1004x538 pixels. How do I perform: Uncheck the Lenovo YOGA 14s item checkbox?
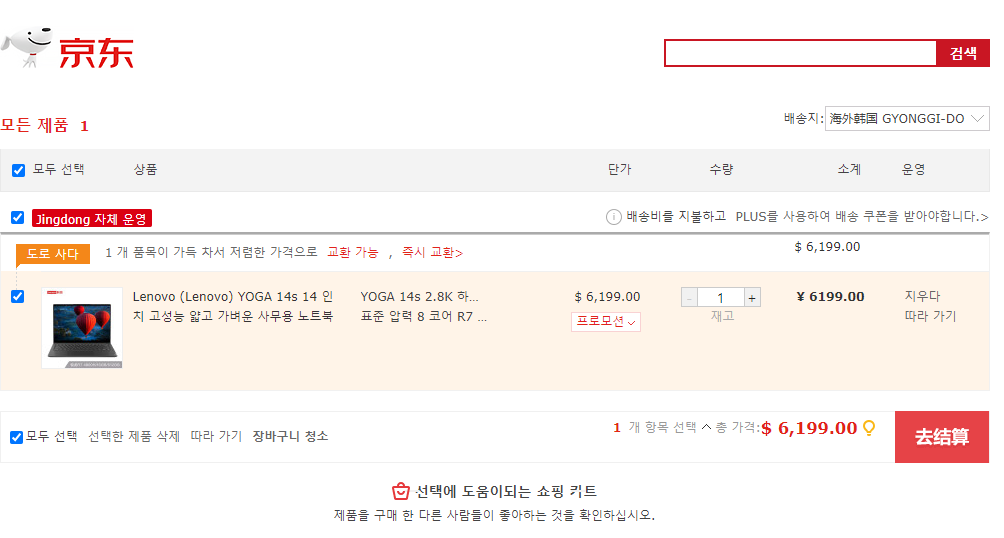click(18, 297)
